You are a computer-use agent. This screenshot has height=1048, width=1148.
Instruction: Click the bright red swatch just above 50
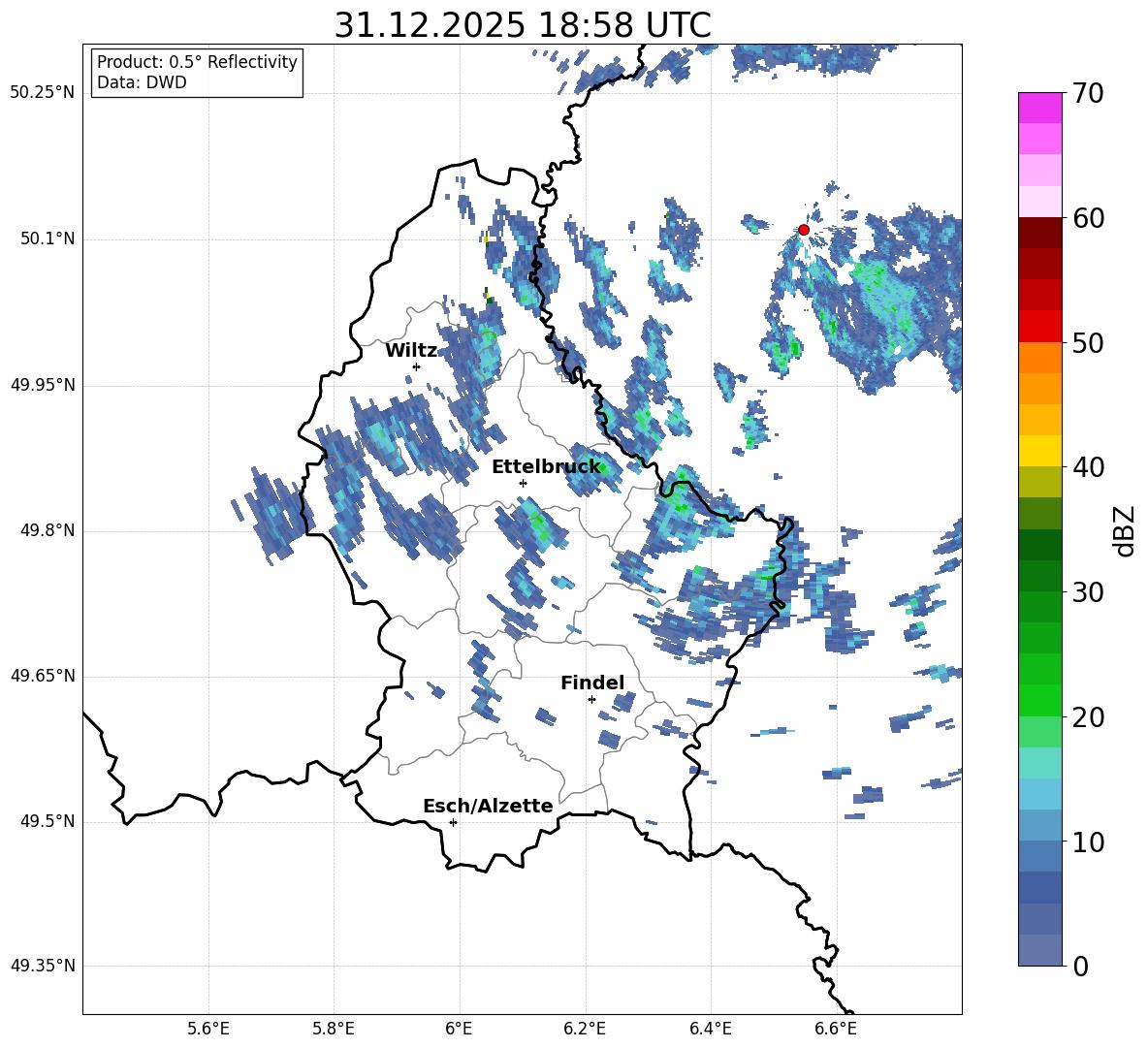[x=1040, y=327]
